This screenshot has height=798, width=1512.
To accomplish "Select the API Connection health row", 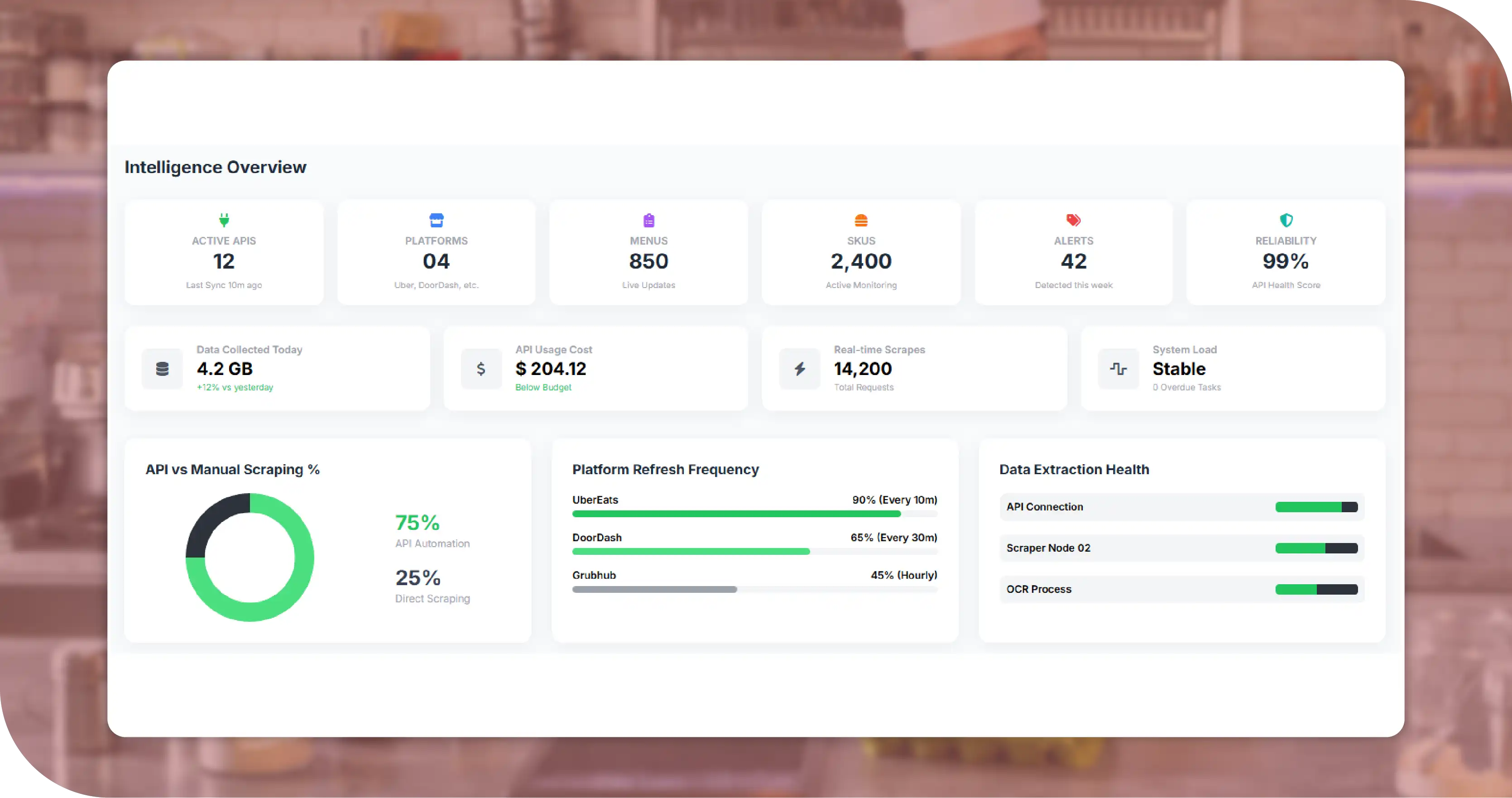I will coord(1181,507).
